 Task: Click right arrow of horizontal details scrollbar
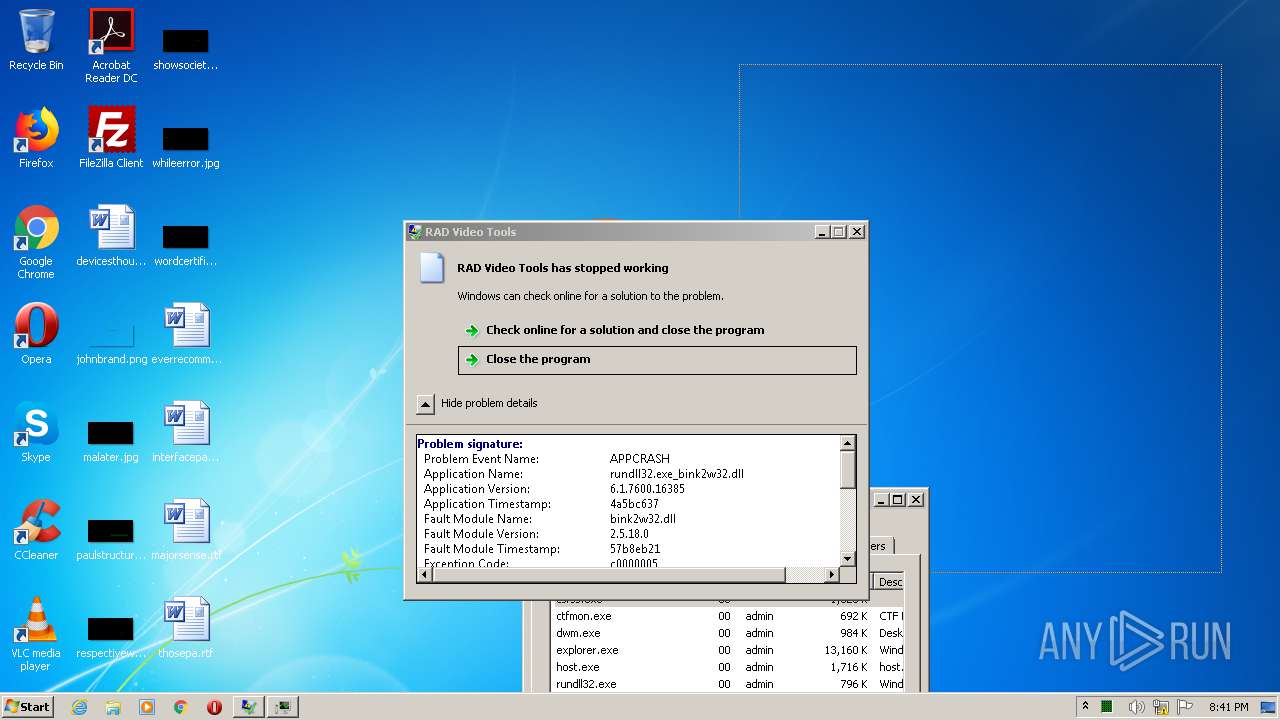831,574
